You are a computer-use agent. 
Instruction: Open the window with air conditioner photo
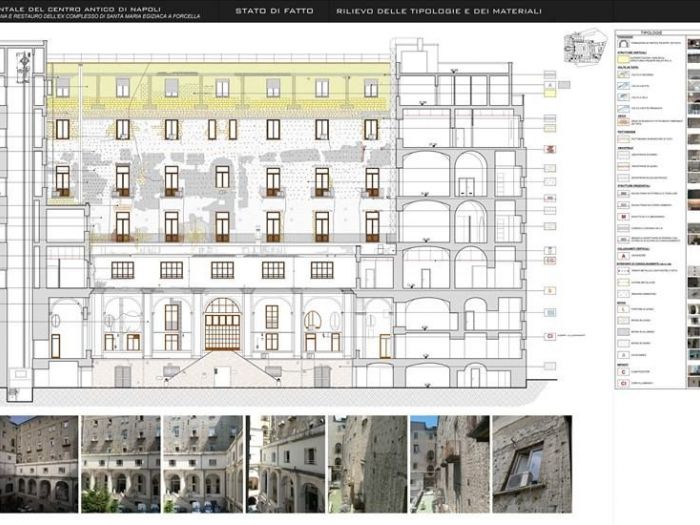point(532,464)
